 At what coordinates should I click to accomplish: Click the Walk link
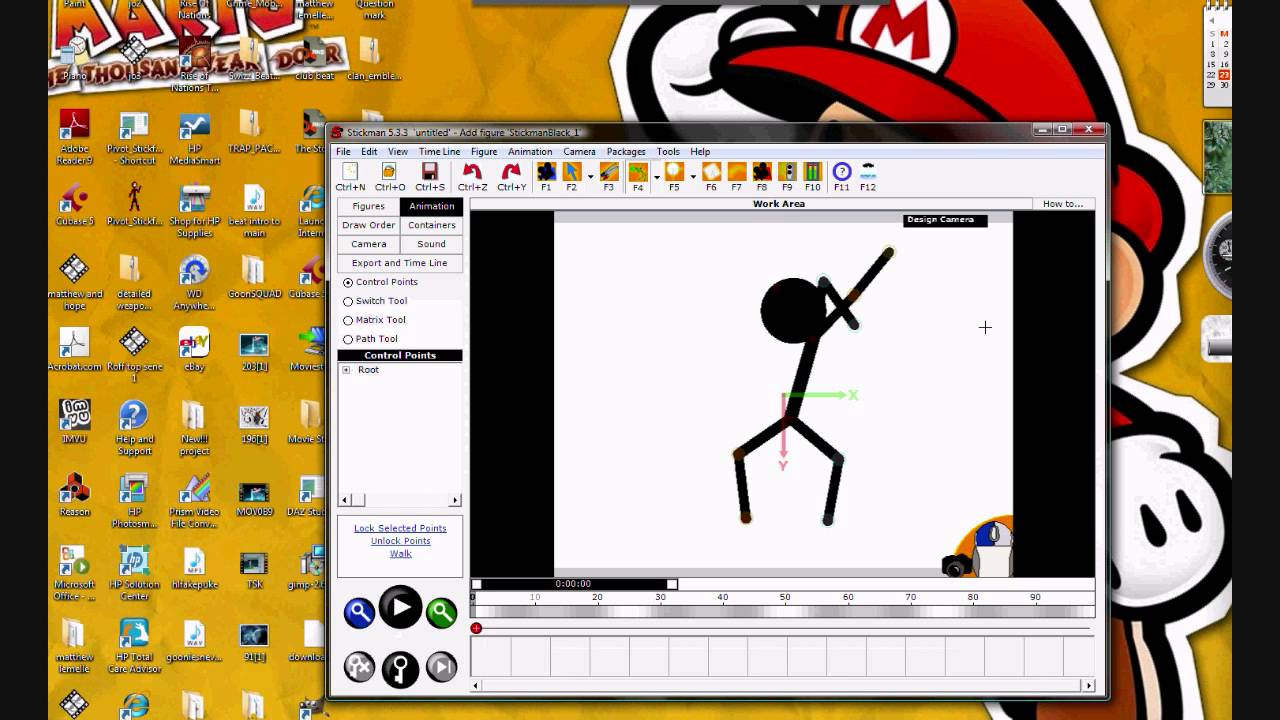[400, 554]
